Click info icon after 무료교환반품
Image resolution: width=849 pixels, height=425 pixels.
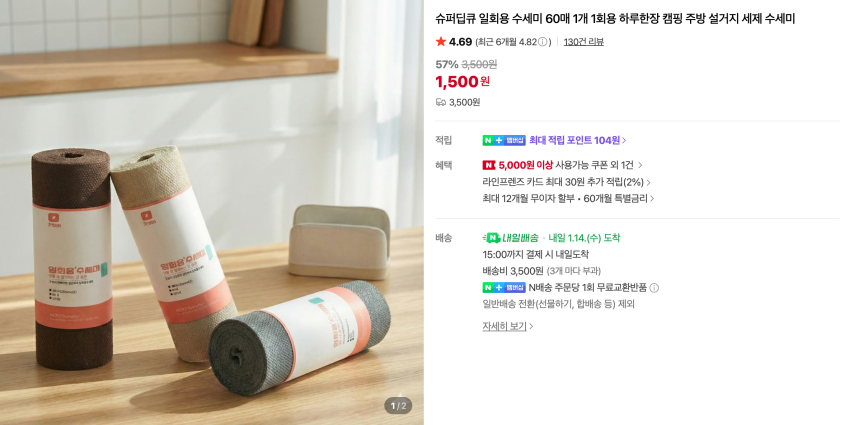654,288
